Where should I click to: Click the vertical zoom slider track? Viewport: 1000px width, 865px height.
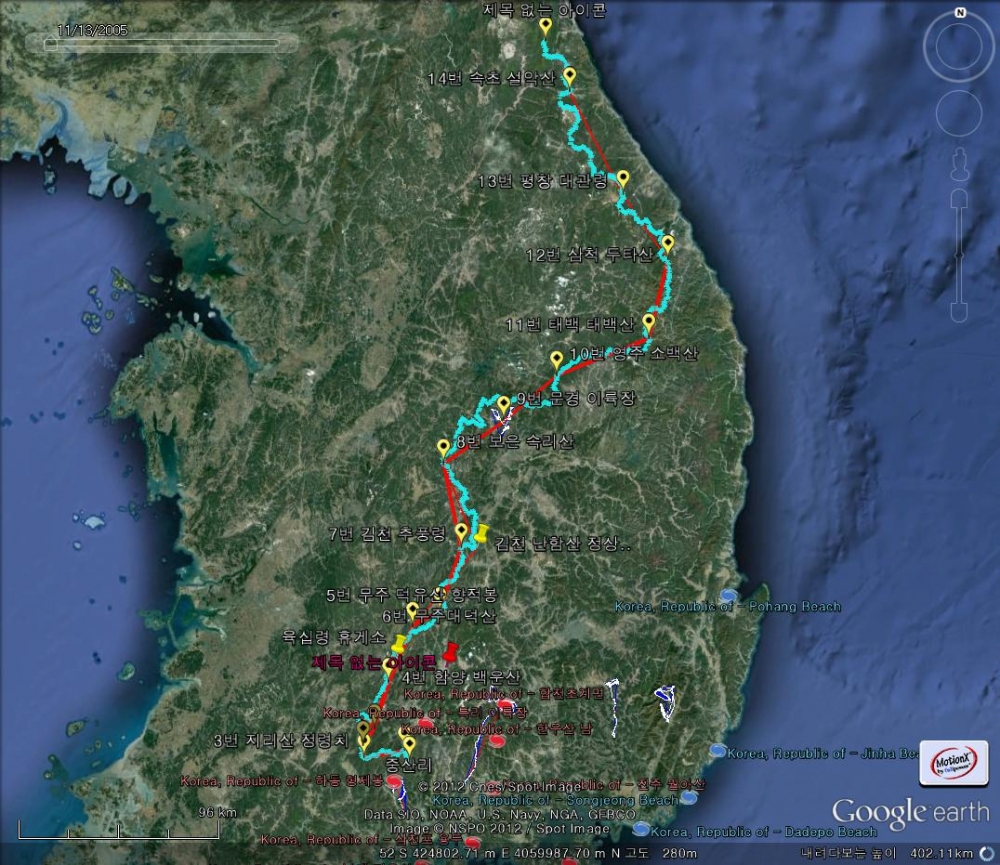pos(959,255)
